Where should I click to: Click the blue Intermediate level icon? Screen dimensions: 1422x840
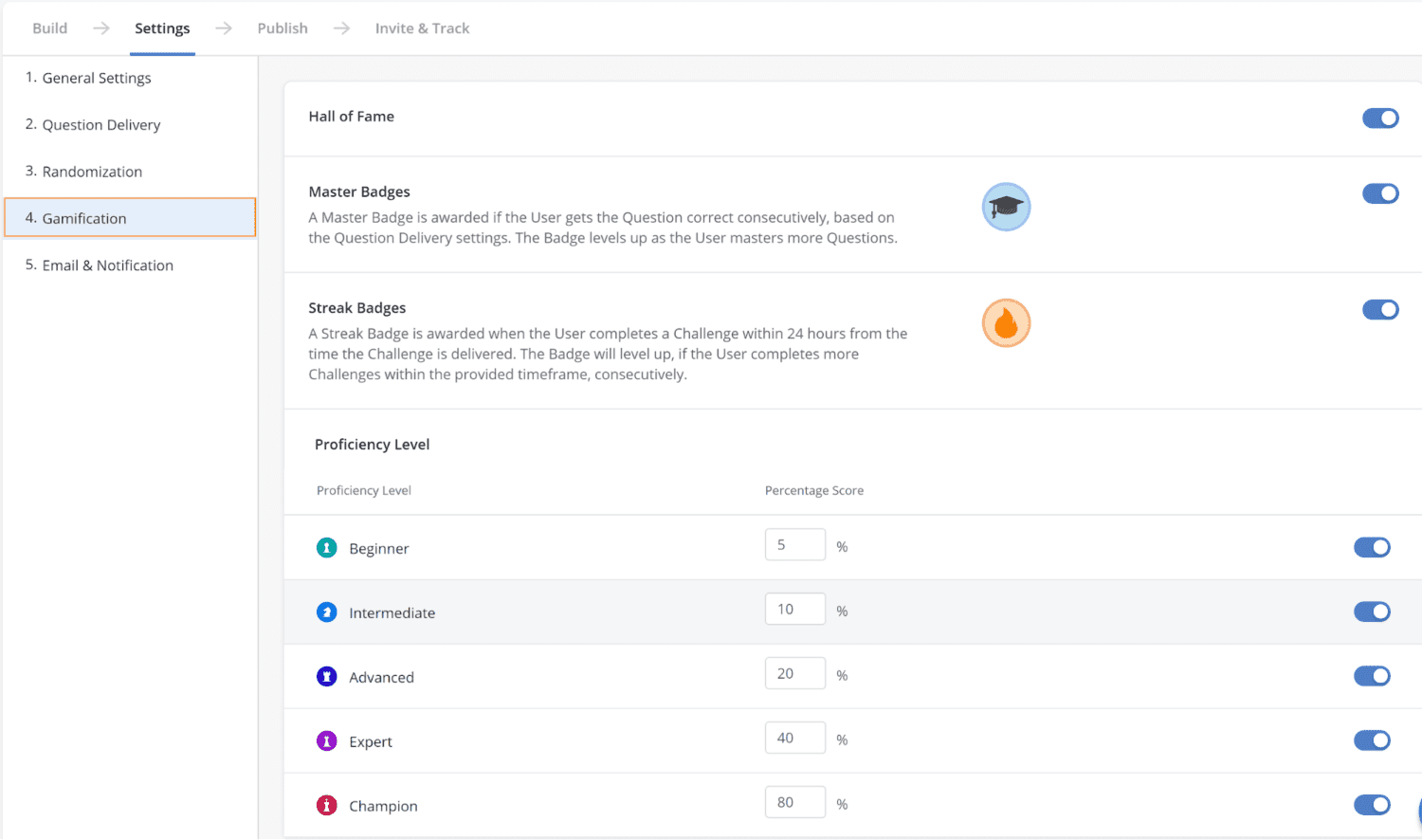326,612
